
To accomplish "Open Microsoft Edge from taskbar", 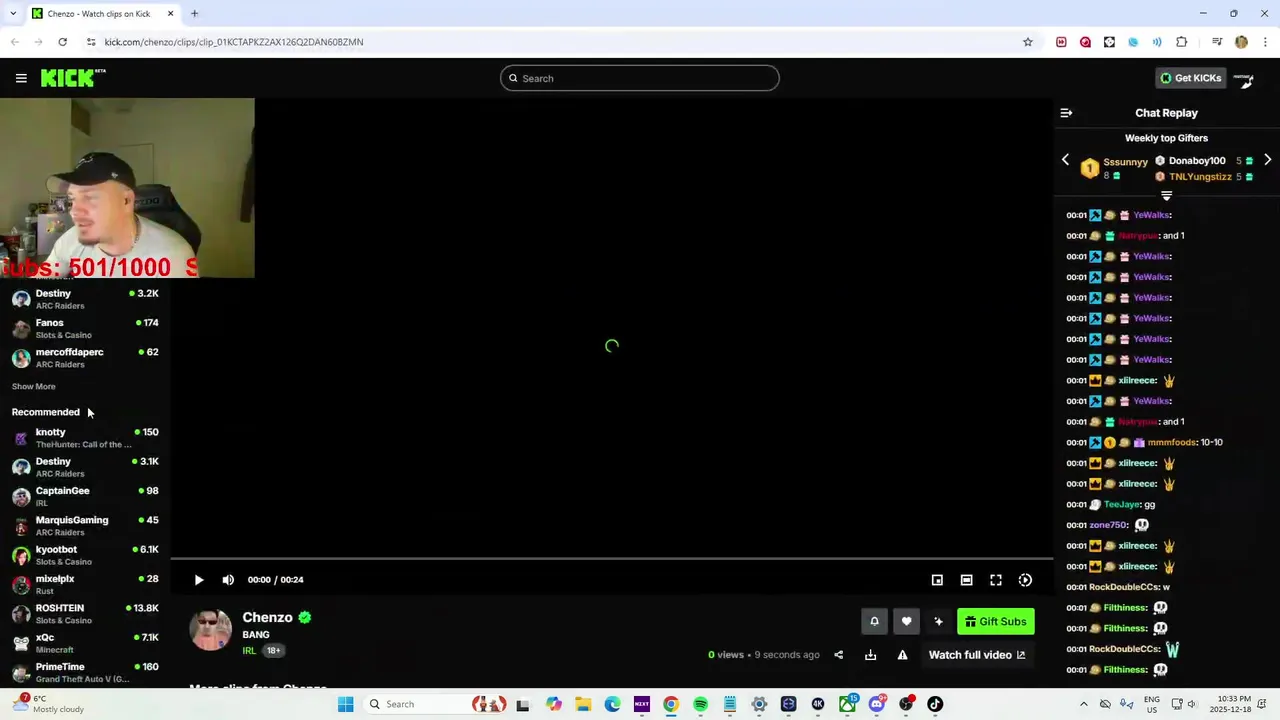I will click(x=612, y=704).
